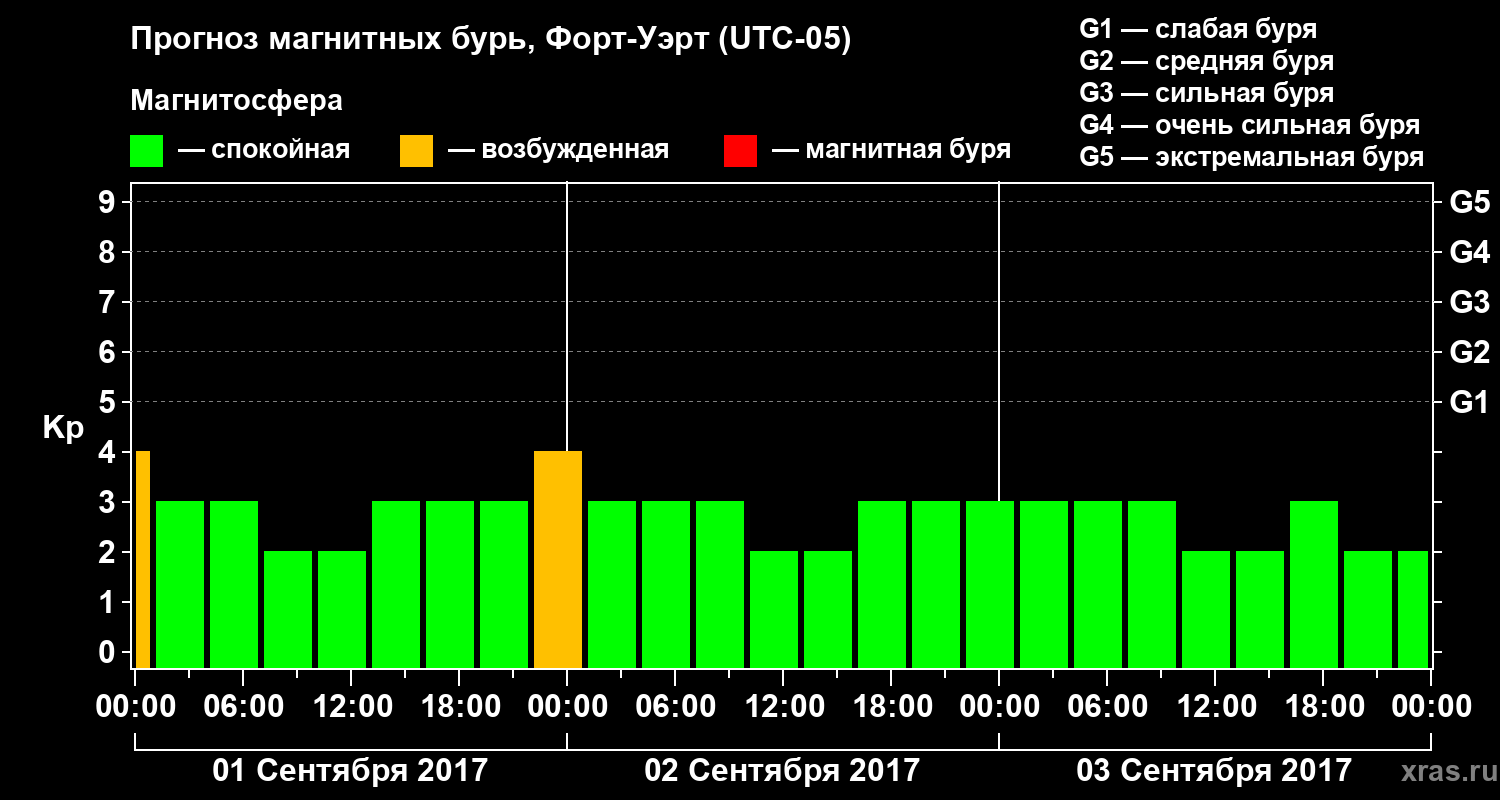Click the wide orange Kp 4 bar at midnight
1500x800 pixels.
coord(558,559)
